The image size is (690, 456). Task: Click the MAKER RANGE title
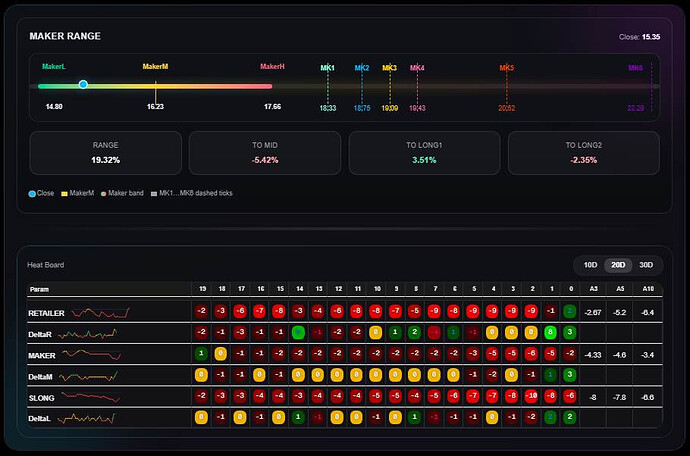[x=65, y=36]
